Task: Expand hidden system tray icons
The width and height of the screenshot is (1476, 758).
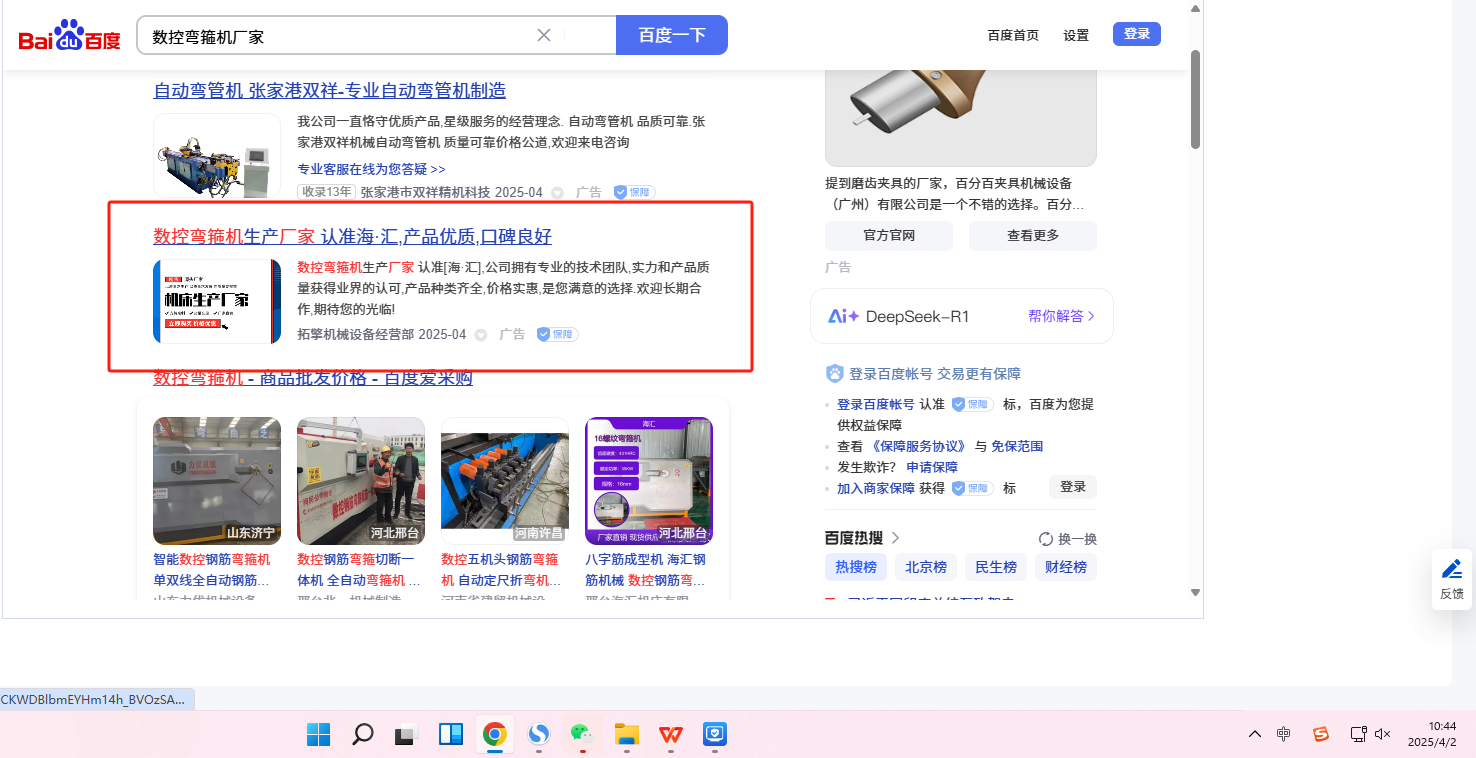Action: pyautogui.click(x=1254, y=735)
